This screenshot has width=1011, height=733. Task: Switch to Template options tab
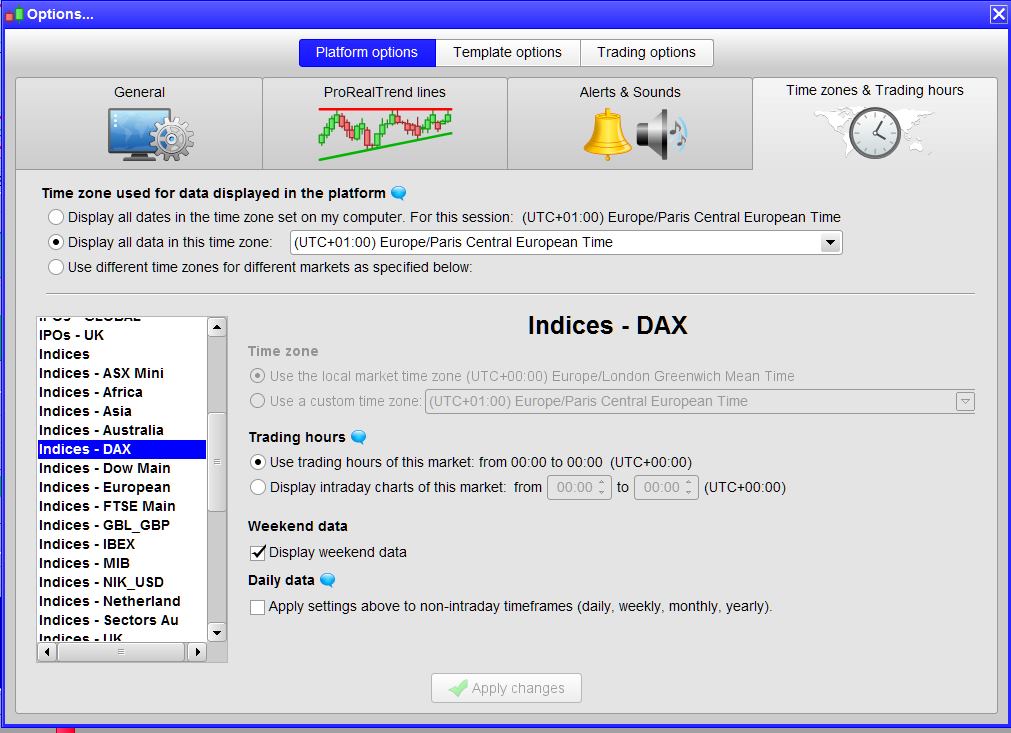507,53
